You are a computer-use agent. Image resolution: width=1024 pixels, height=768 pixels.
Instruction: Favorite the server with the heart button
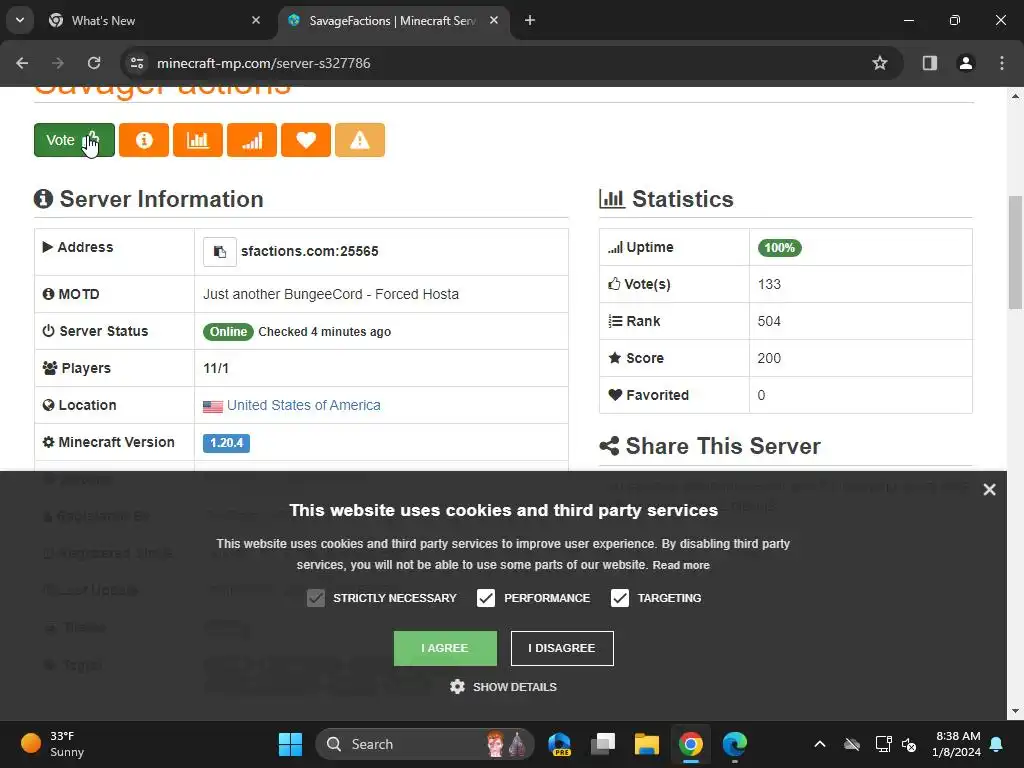(x=306, y=140)
